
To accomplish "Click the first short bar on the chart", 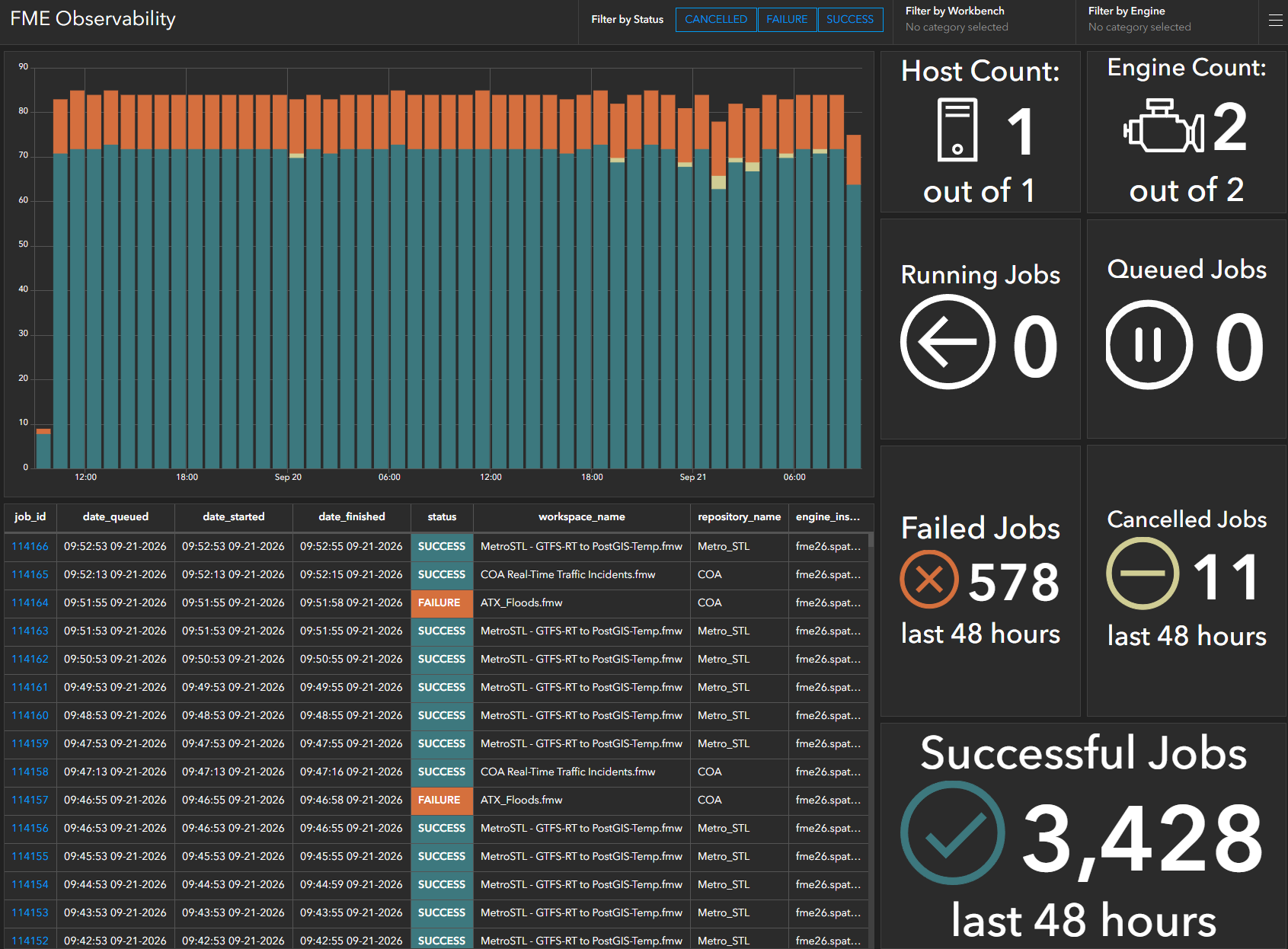I will tap(43, 449).
